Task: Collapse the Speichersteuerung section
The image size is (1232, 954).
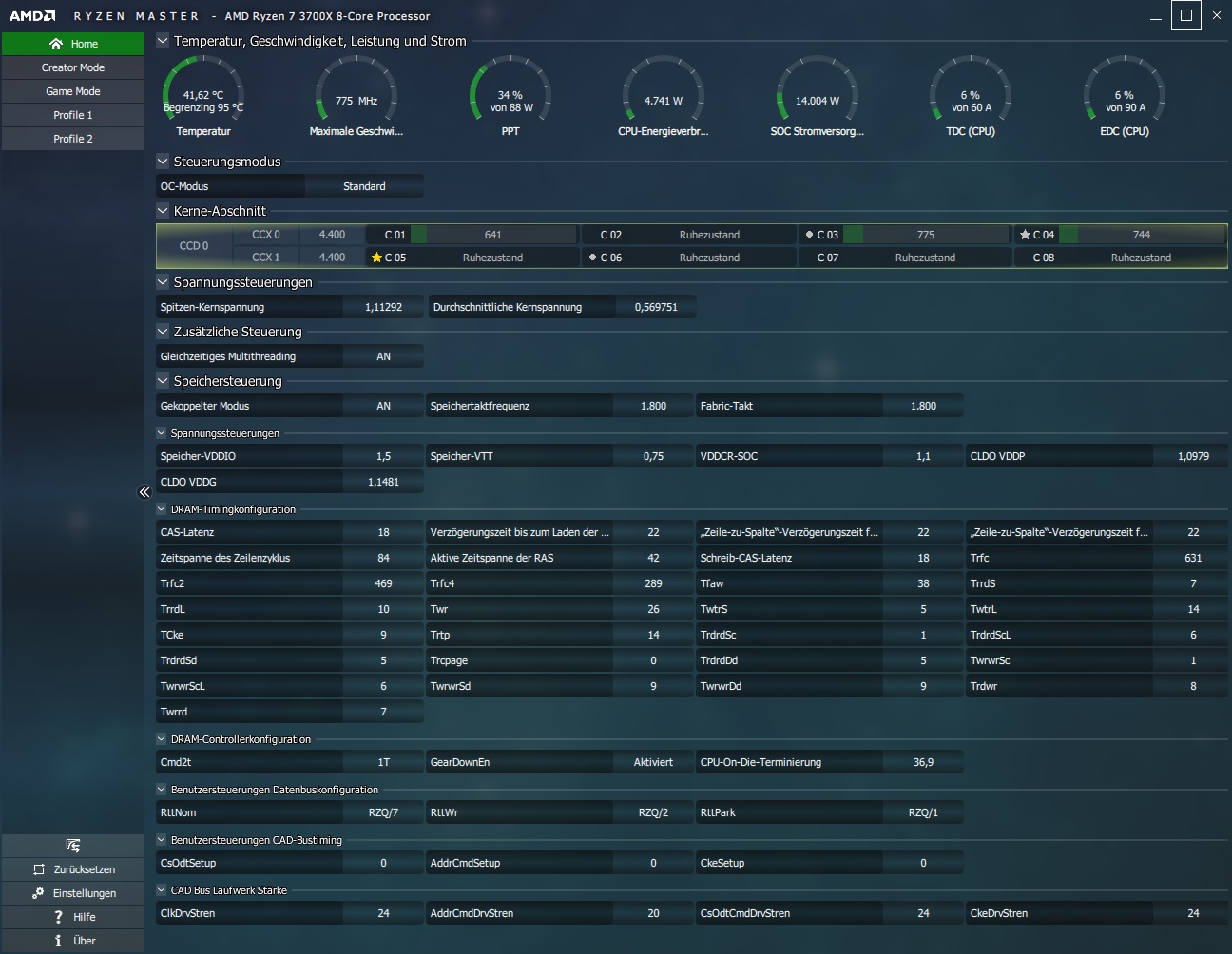Action: (x=163, y=381)
